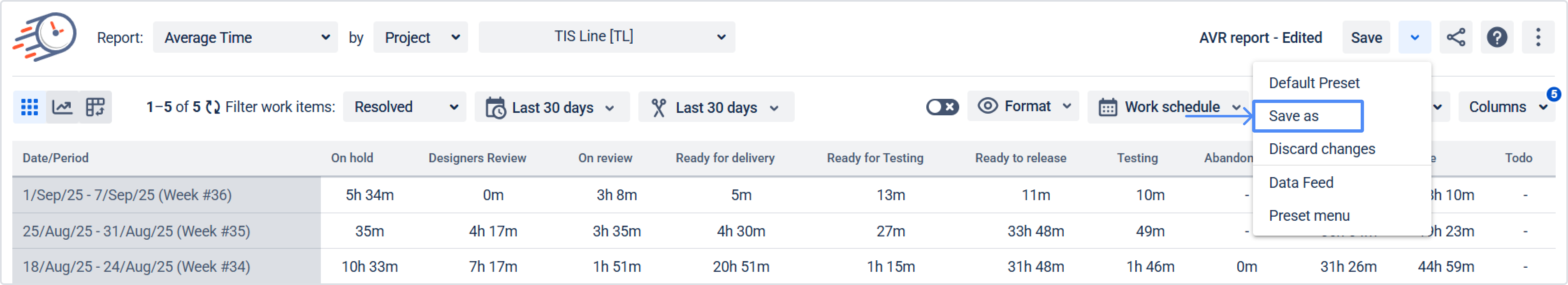Open the Project grouping dropdown
1568x285 pixels.
421,37
